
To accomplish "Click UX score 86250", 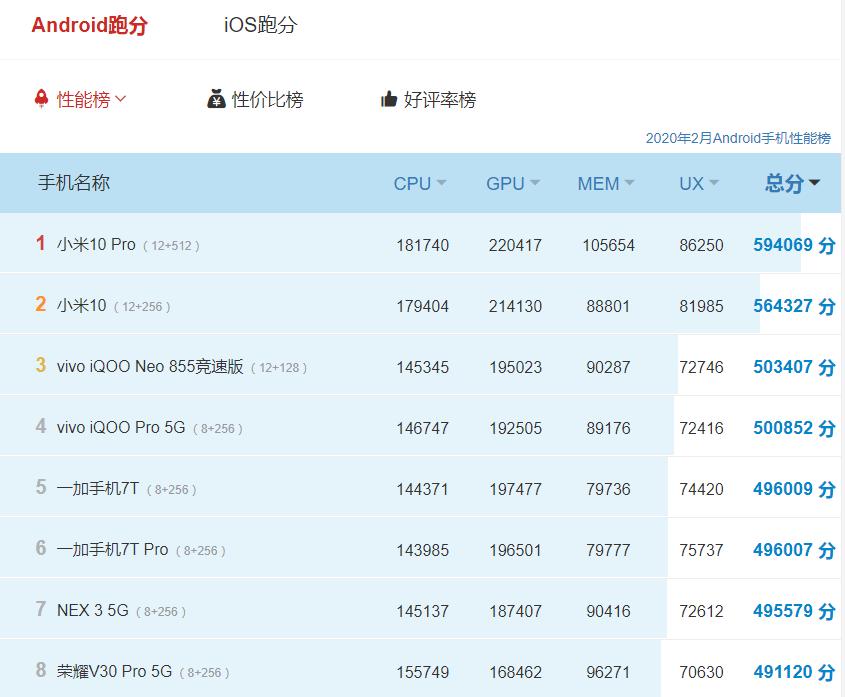I will click(701, 245).
